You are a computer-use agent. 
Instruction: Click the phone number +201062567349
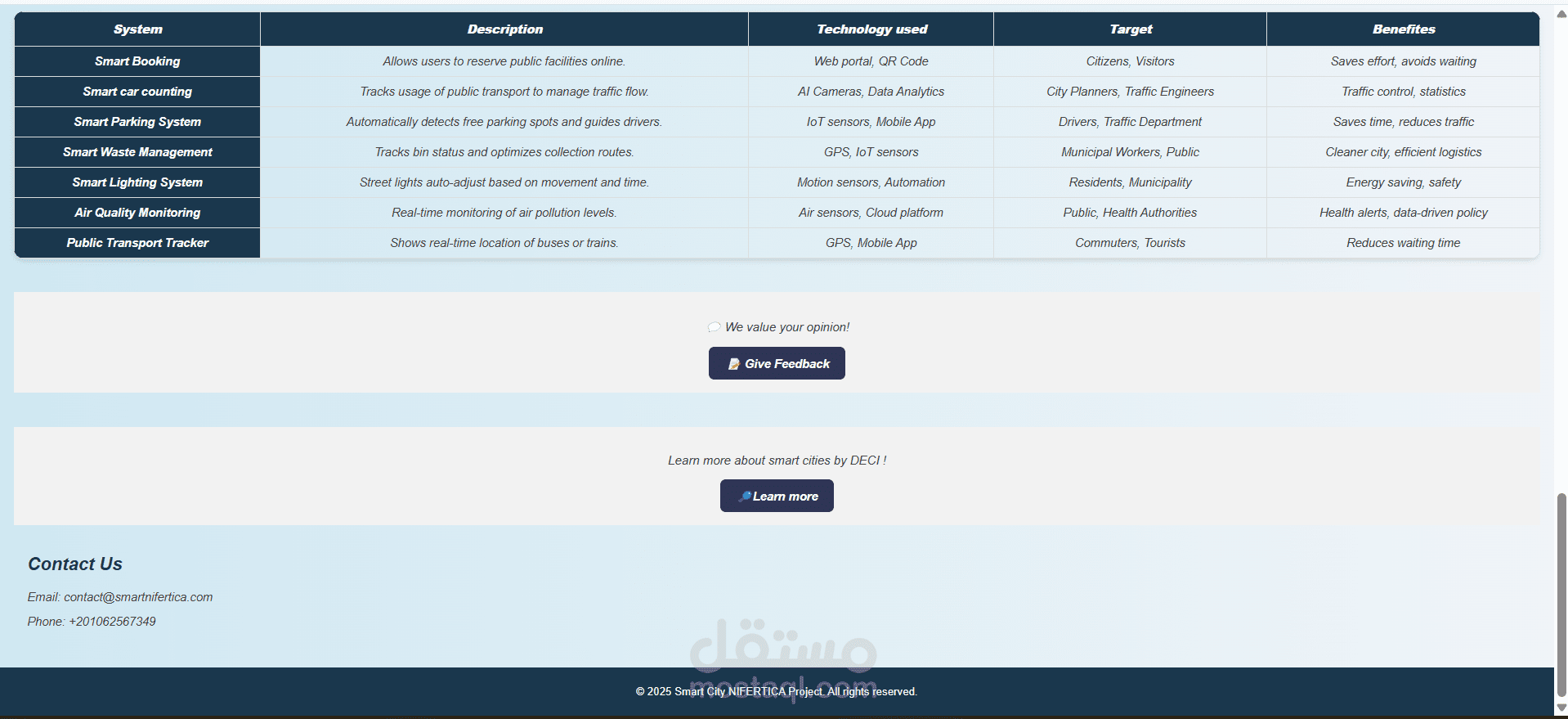pyautogui.click(x=112, y=622)
